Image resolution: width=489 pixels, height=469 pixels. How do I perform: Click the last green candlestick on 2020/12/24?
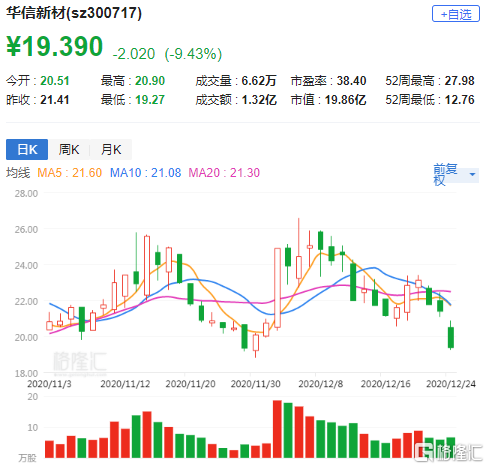(451, 337)
